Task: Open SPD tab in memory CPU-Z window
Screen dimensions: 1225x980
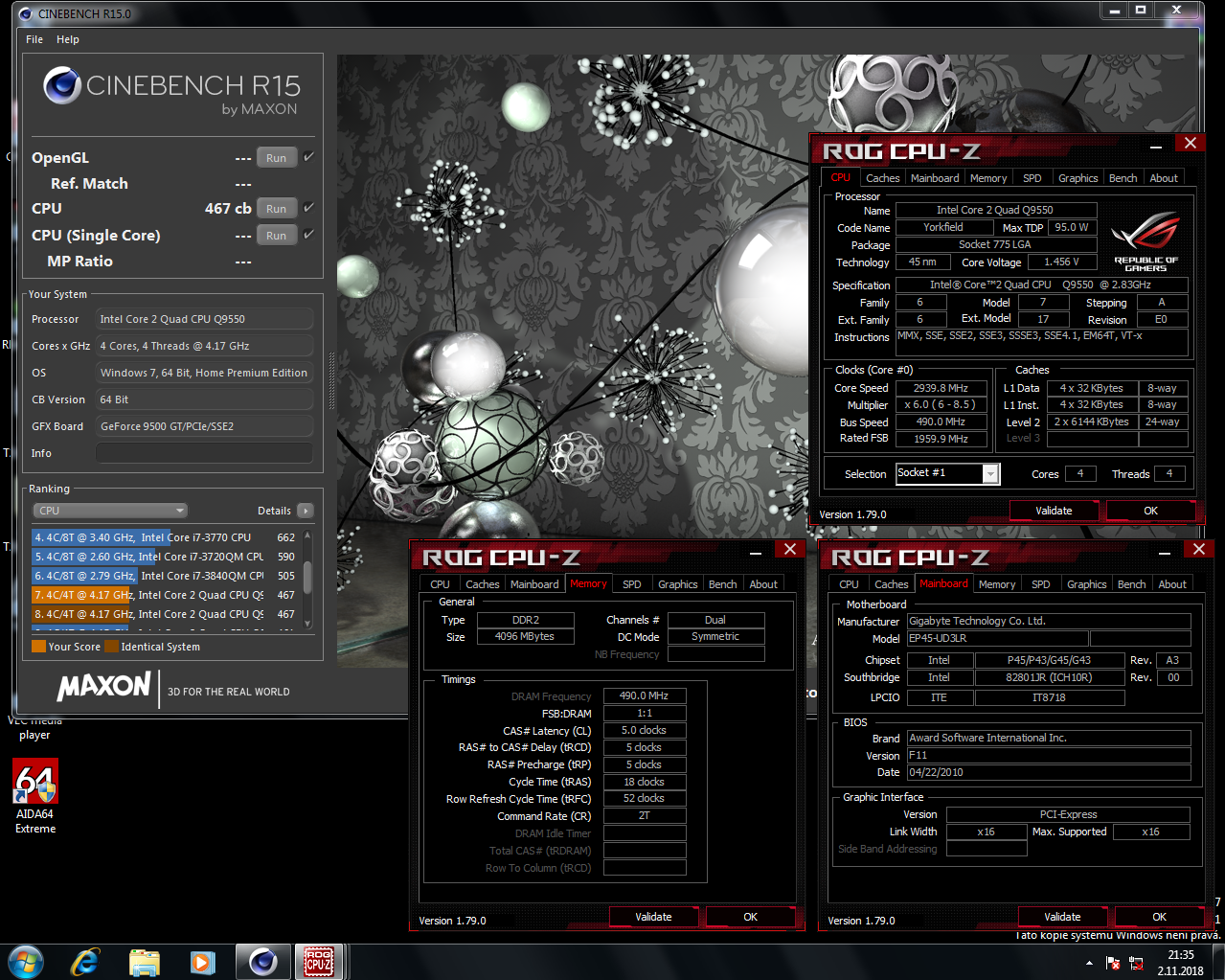Action: [631, 584]
